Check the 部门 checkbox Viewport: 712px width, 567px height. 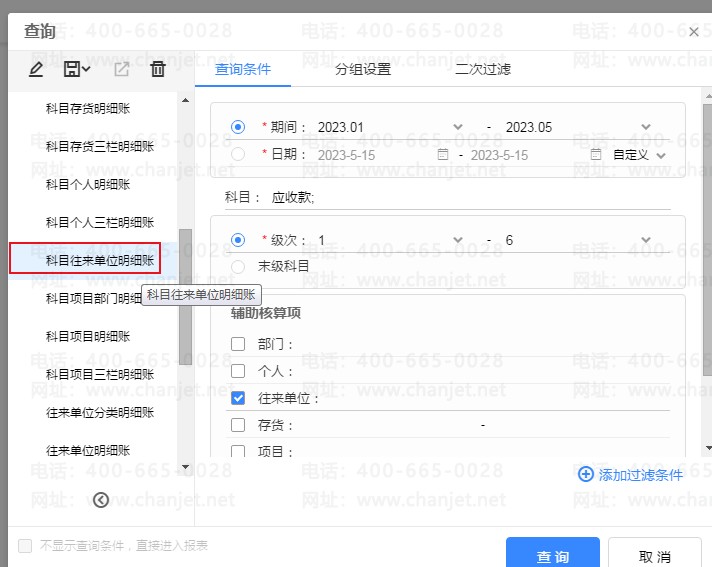pos(238,344)
